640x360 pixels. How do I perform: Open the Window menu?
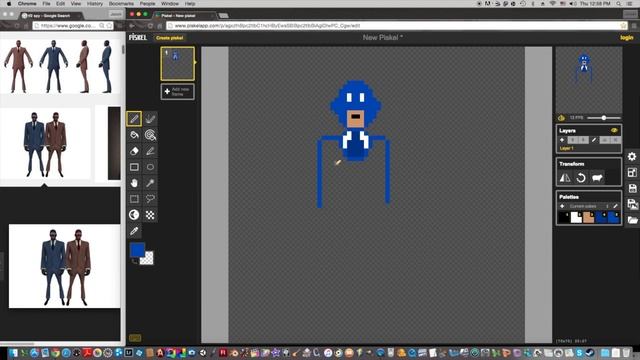170,4
